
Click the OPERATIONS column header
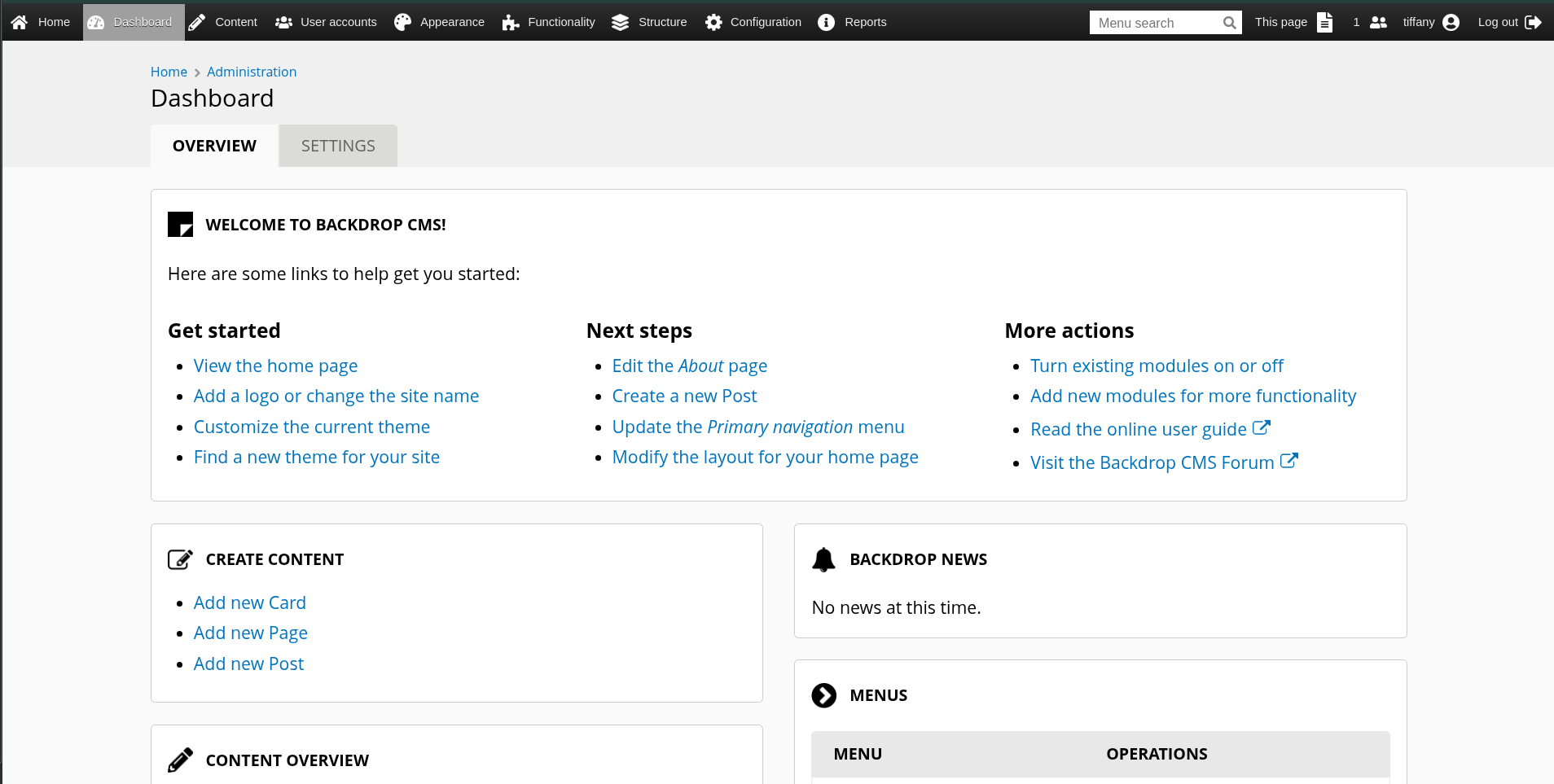point(1157,754)
